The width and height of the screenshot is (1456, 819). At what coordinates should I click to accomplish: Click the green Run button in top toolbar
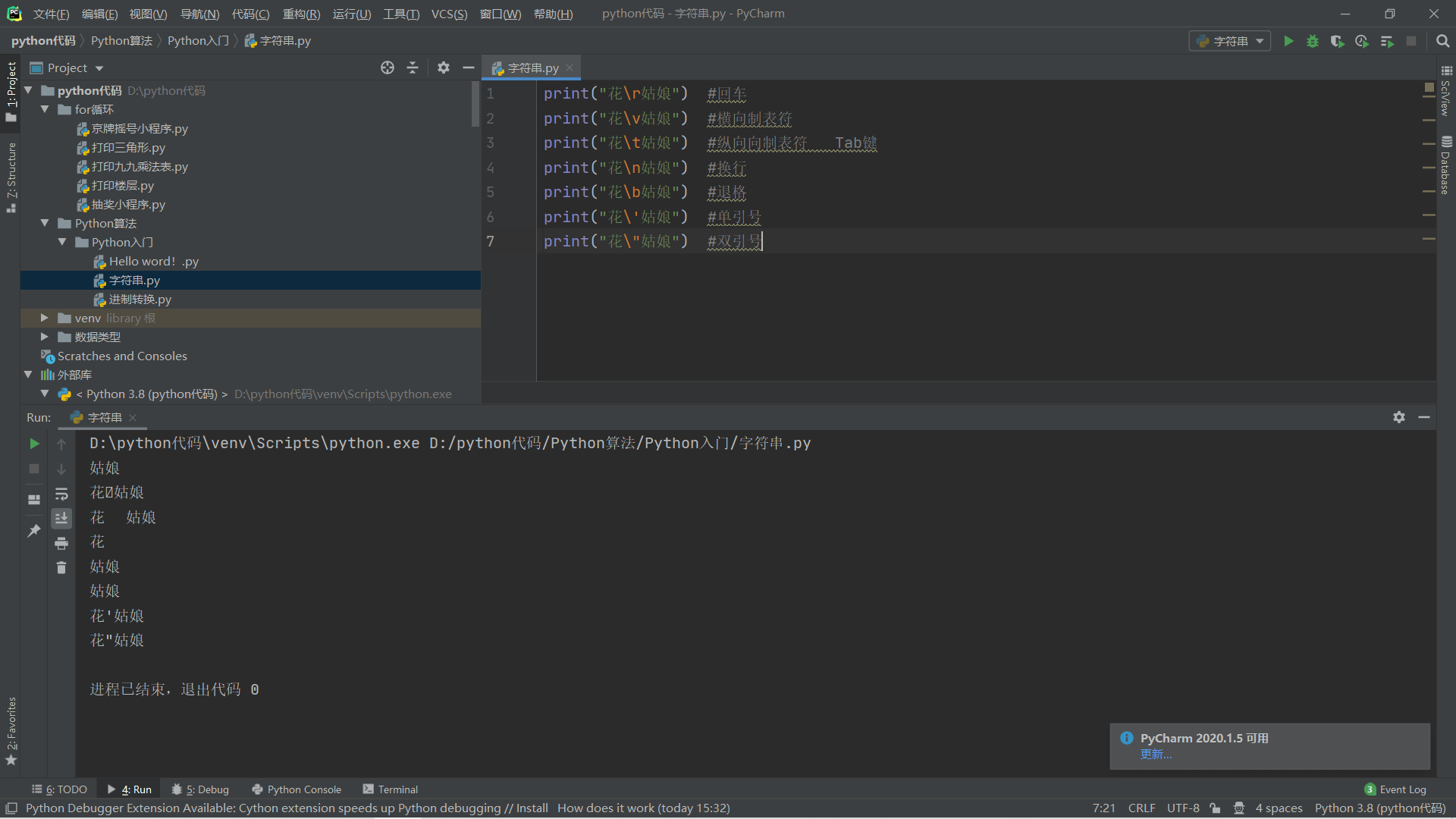[1288, 41]
